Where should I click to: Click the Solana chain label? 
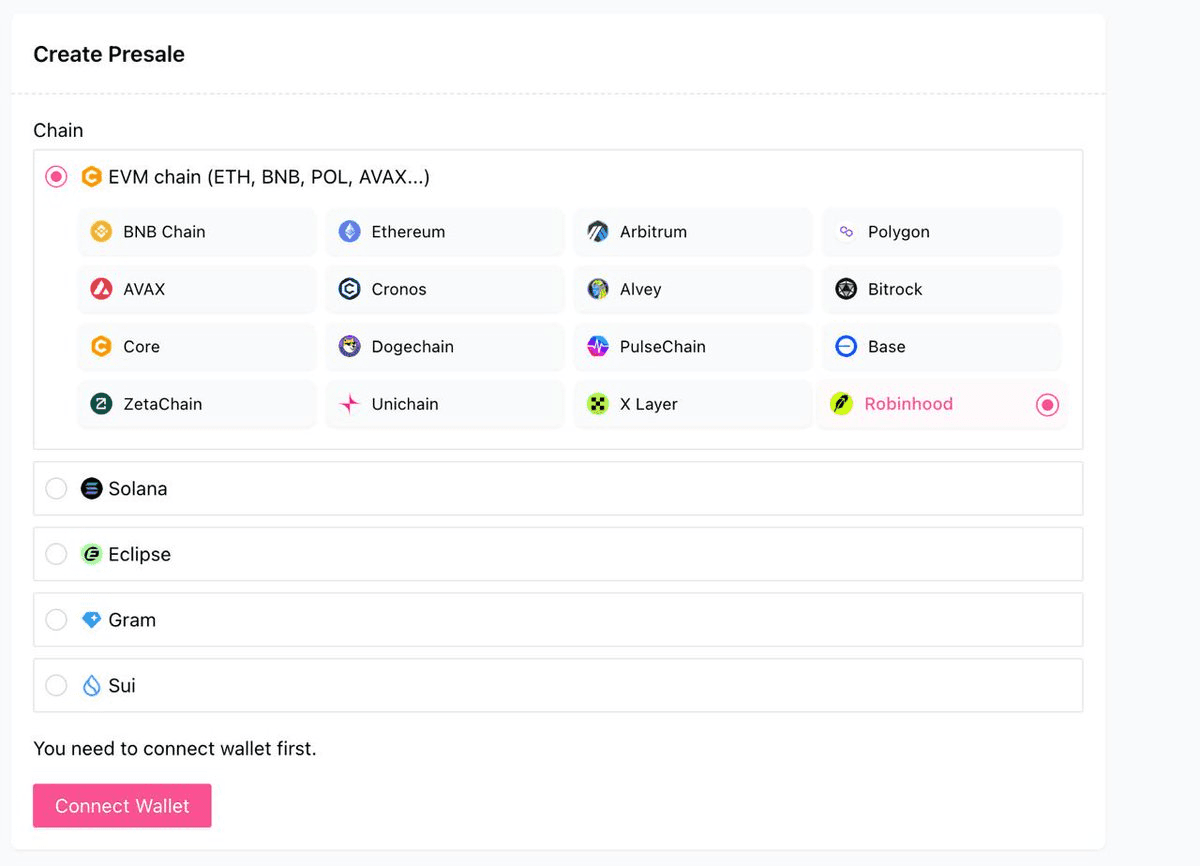138,489
